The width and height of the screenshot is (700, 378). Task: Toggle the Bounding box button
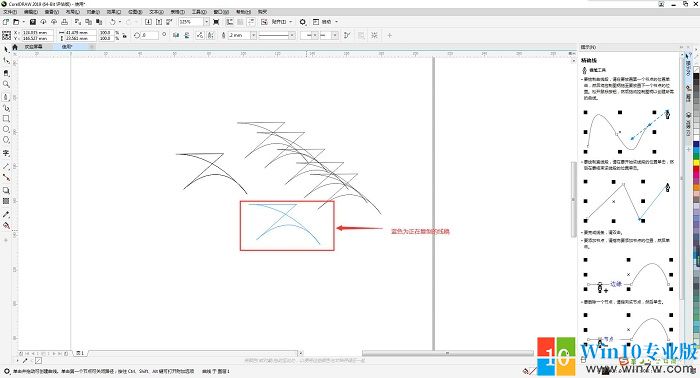374,35
